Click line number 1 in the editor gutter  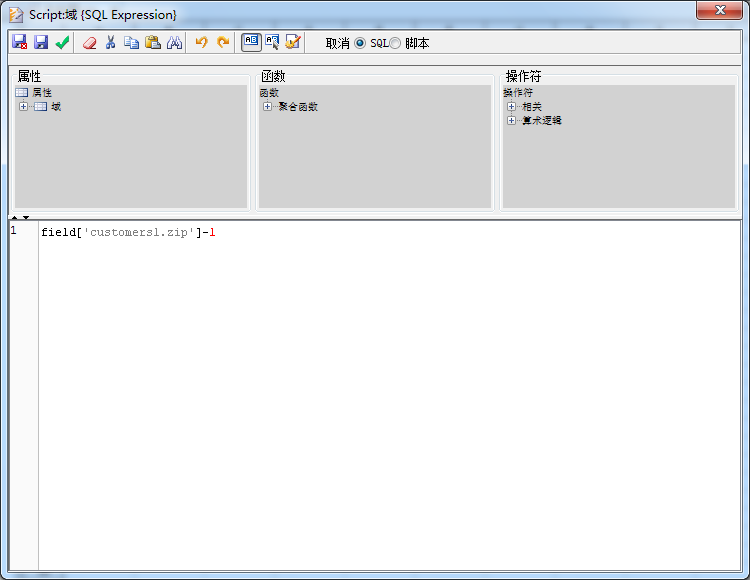(x=13, y=230)
